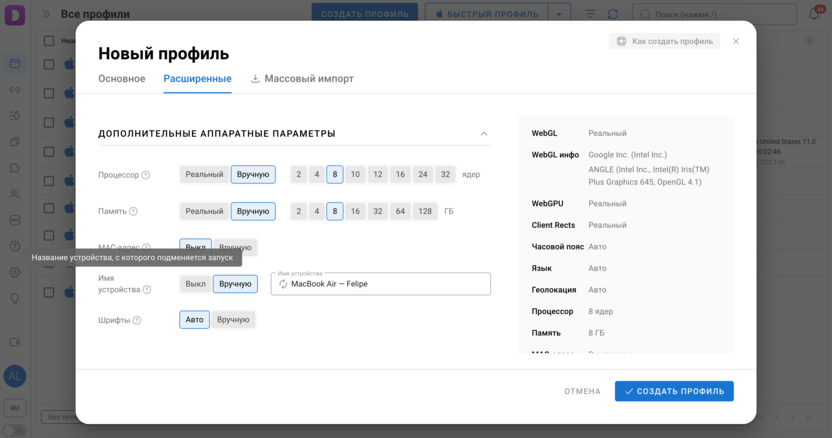Image resolution: width=832 pixels, height=438 pixels.
Task: Set Процессор mode to Реальный
Action: point(204,175)
